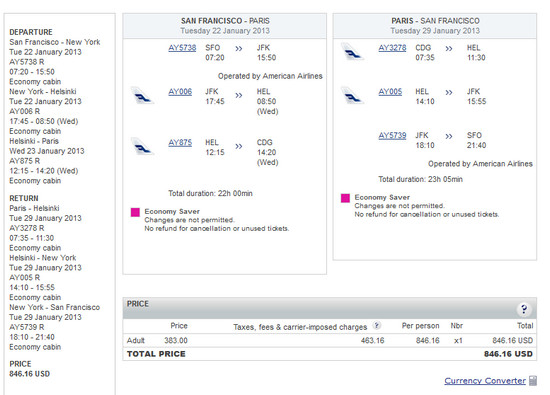The height and width of the screenshot is (395, 550).
Task: Open flight AY005 details link
Action: (390, 92)
